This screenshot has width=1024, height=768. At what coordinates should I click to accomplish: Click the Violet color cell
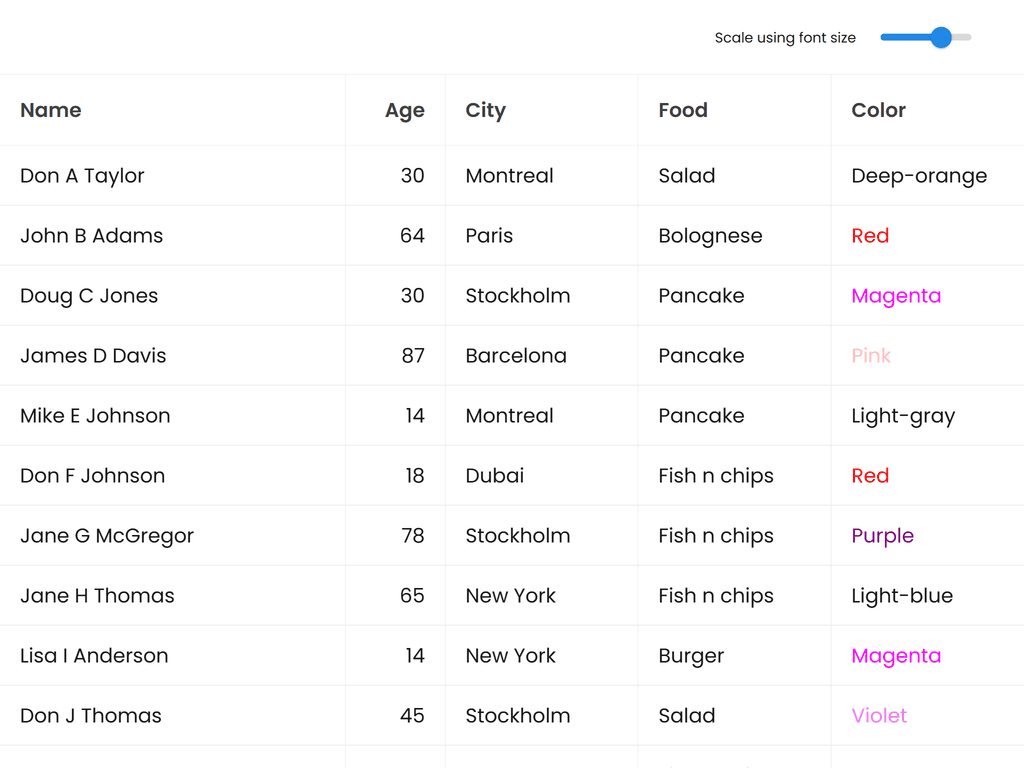click(879, 716)
